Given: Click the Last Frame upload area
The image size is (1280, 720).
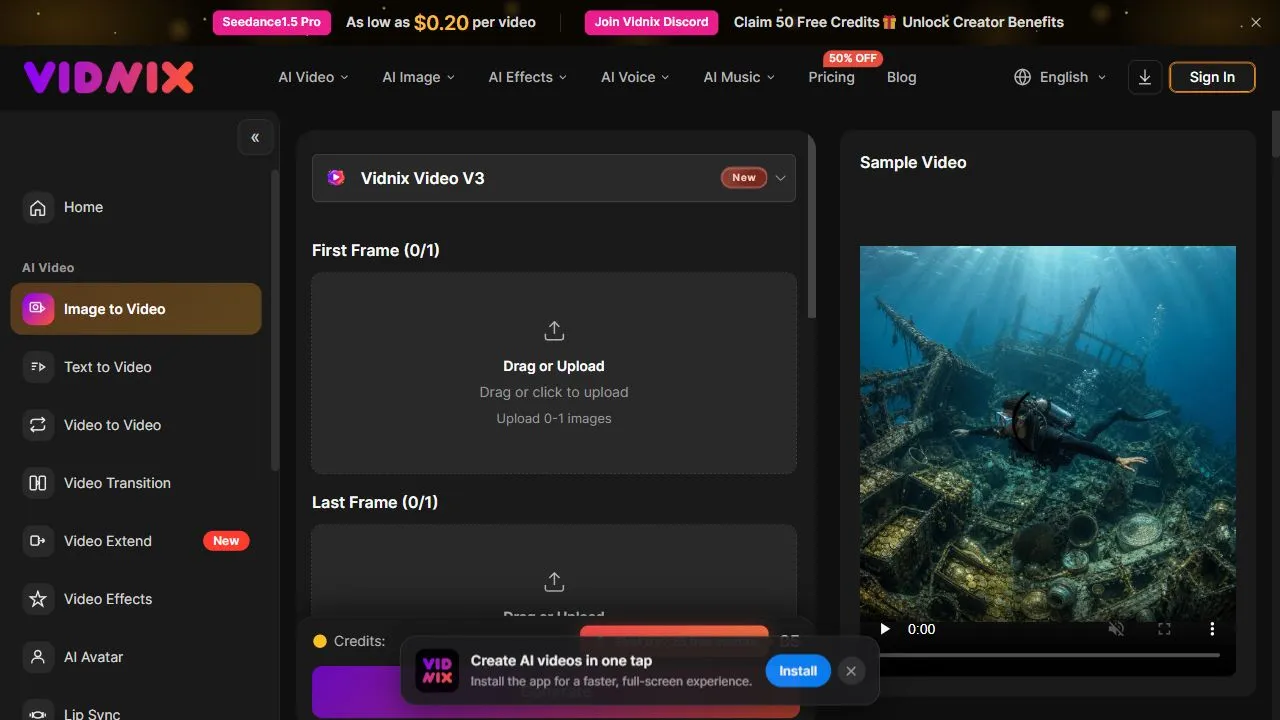Looking at the screenshot, I should (554, 573).
